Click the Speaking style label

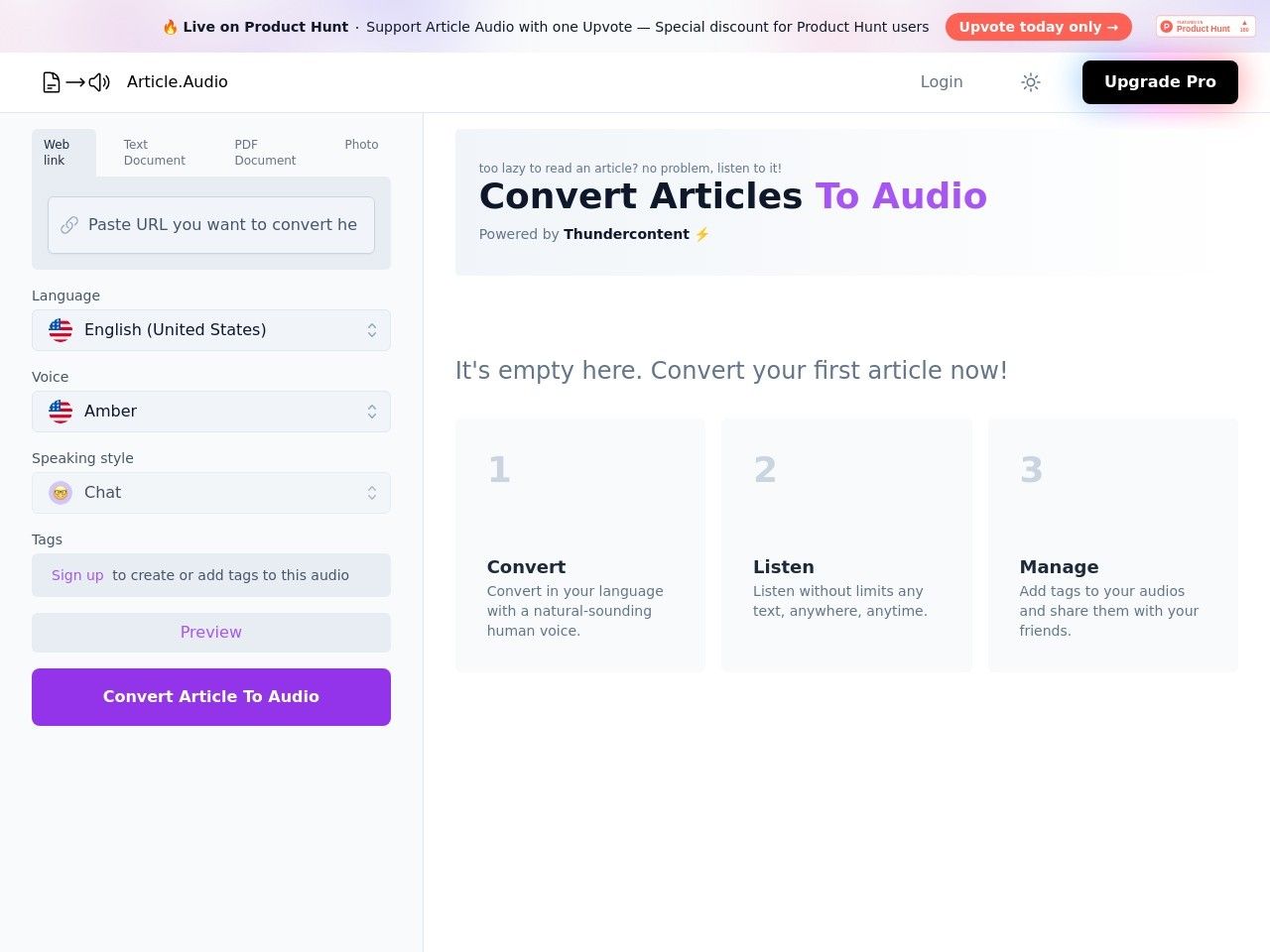[x=82, y=458]
